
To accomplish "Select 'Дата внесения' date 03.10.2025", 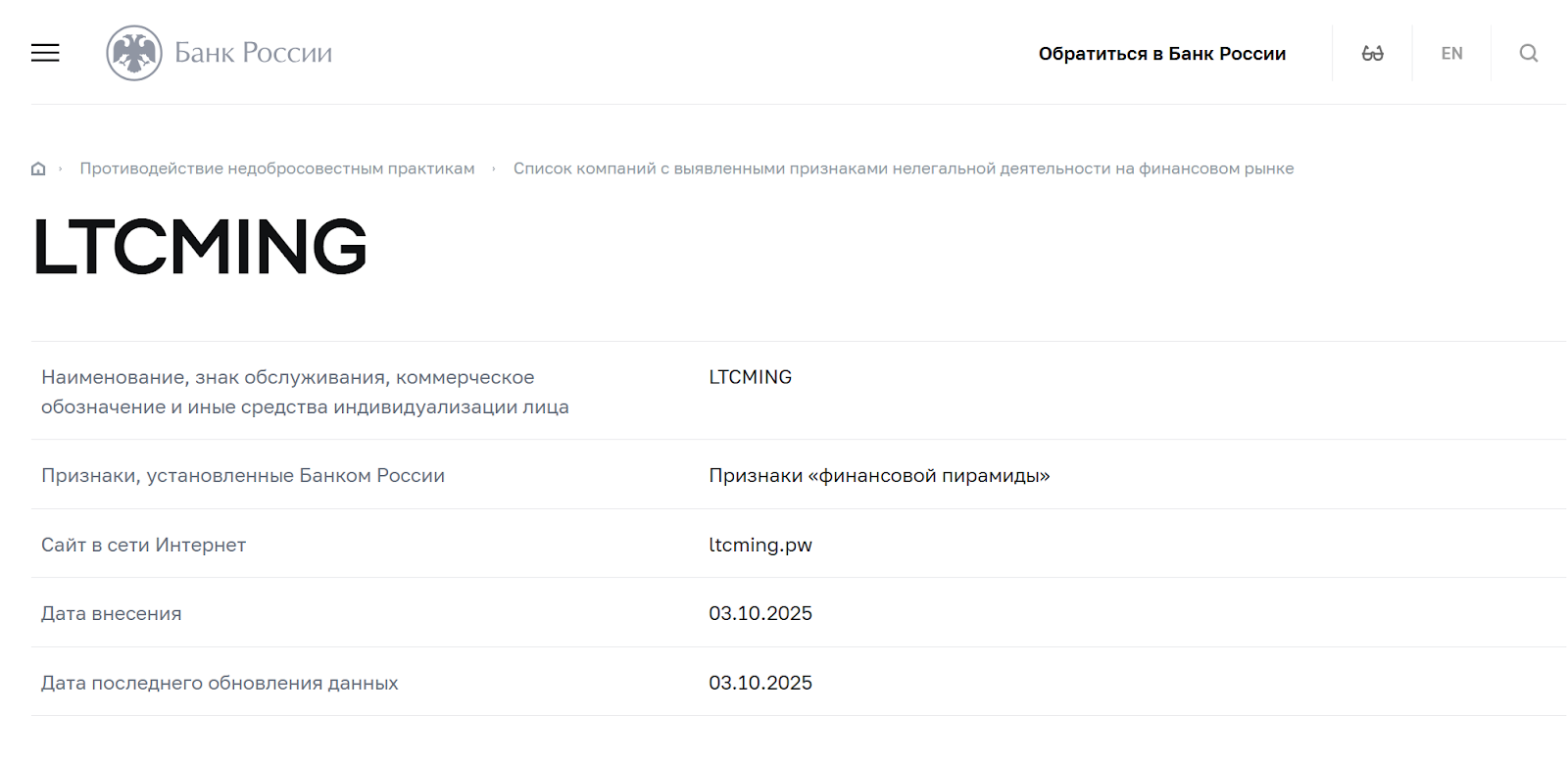I will 760,613.
